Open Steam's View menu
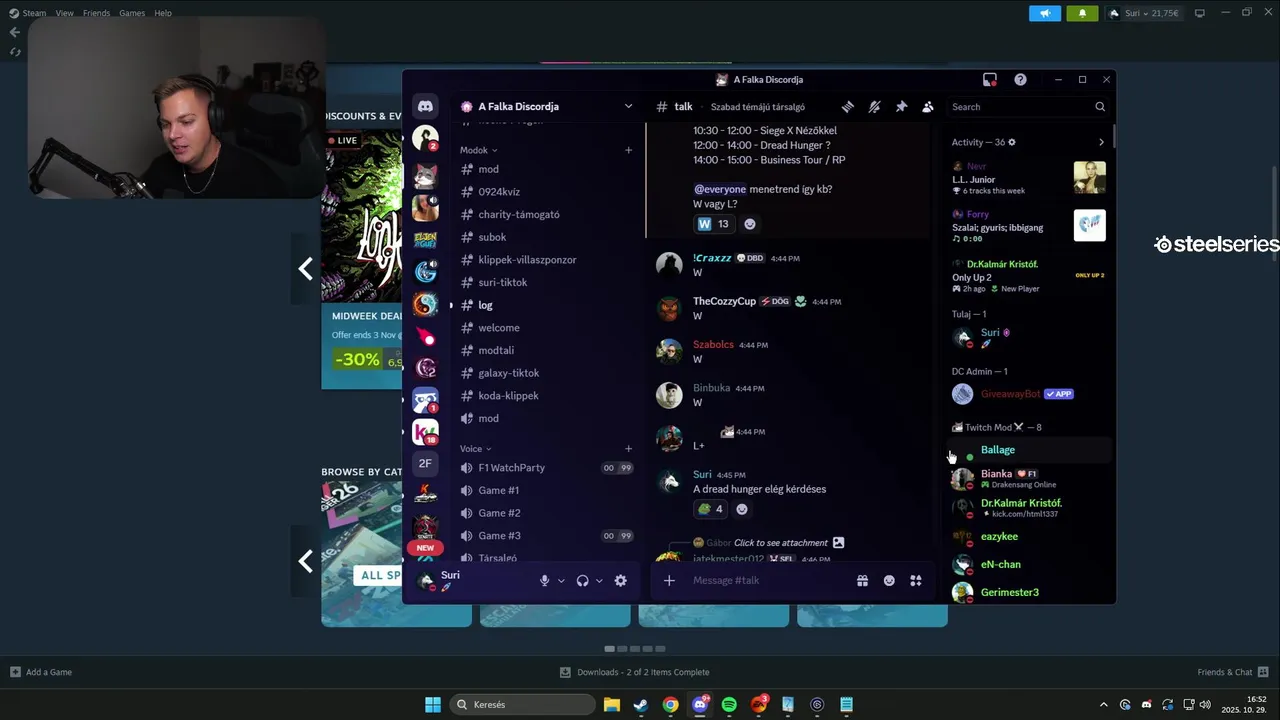Image resolution: width=1280 pixels, height=720 pixels. tap(65, 13)
